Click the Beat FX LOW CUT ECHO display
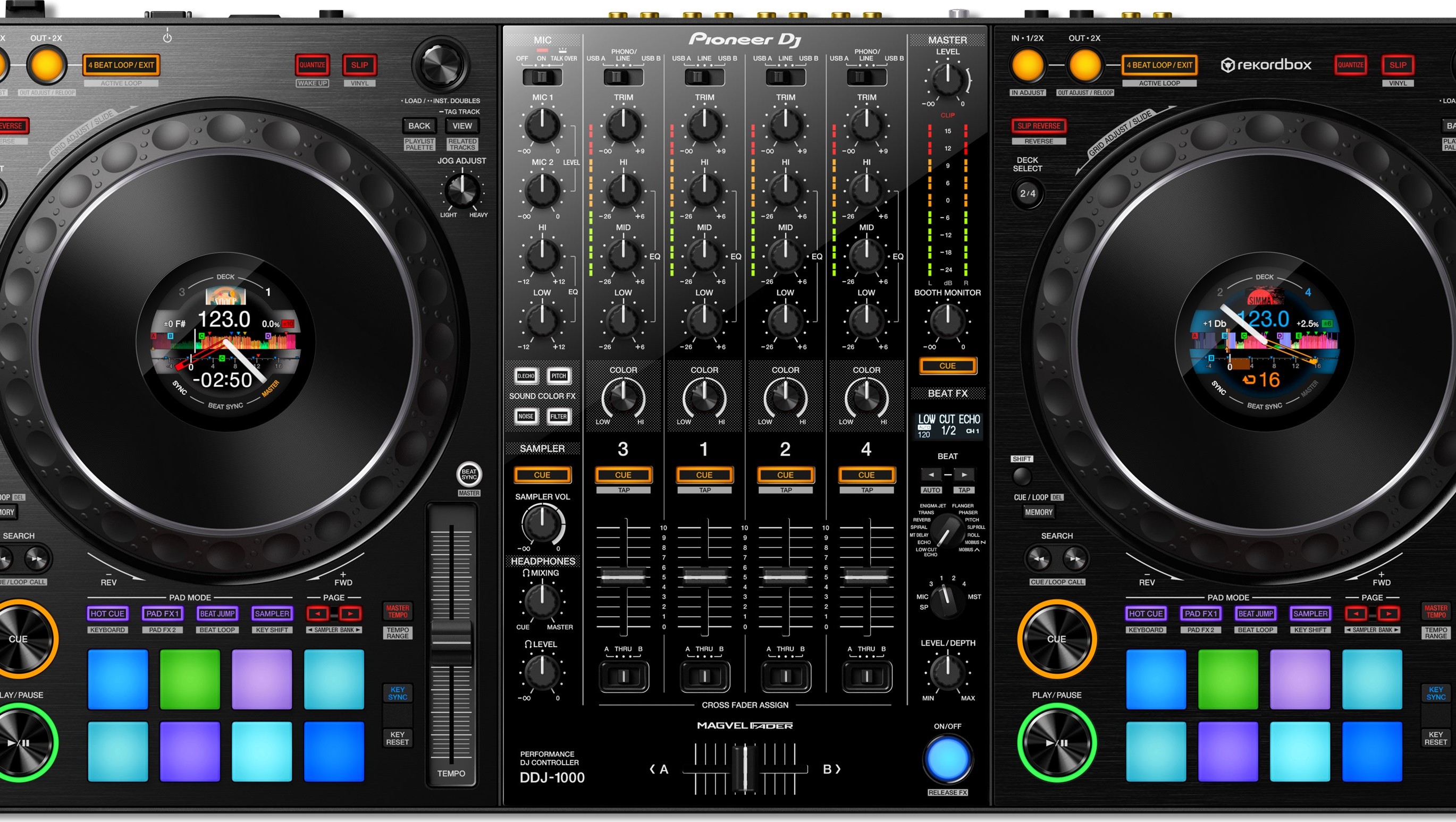The width and height of the screenshot is (1456, 822). tap(948, 426)
